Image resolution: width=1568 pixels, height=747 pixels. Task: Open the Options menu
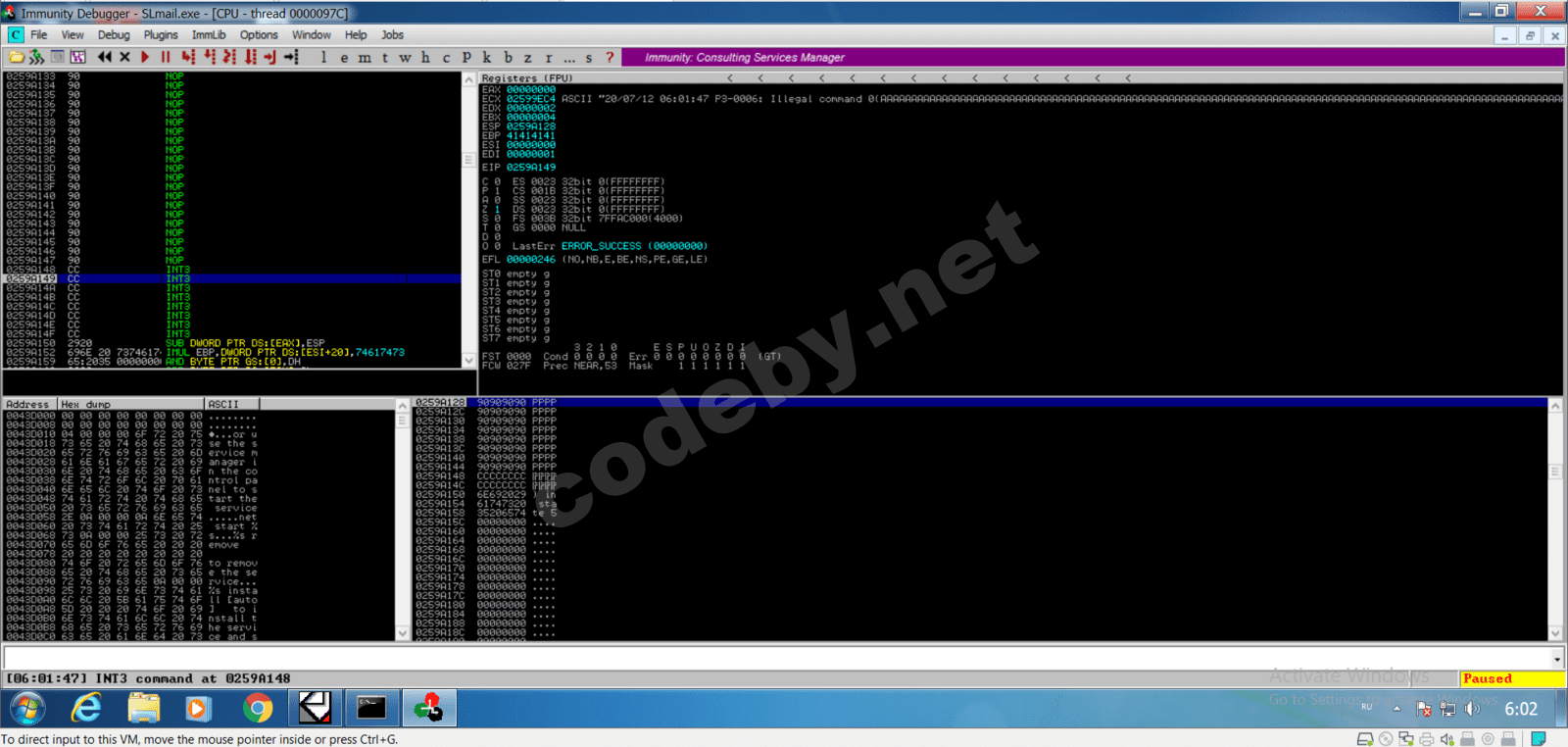pyautogui.click(x=259, y=34)
